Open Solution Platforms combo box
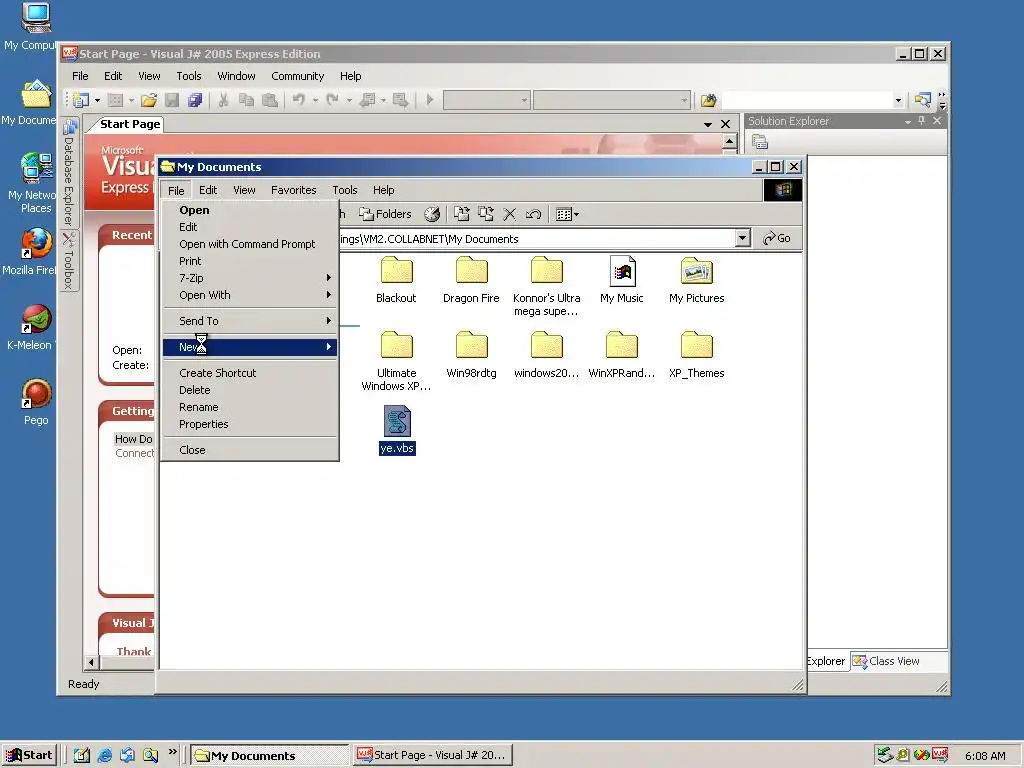1024x768 pixels. click(x=611, y=100)
